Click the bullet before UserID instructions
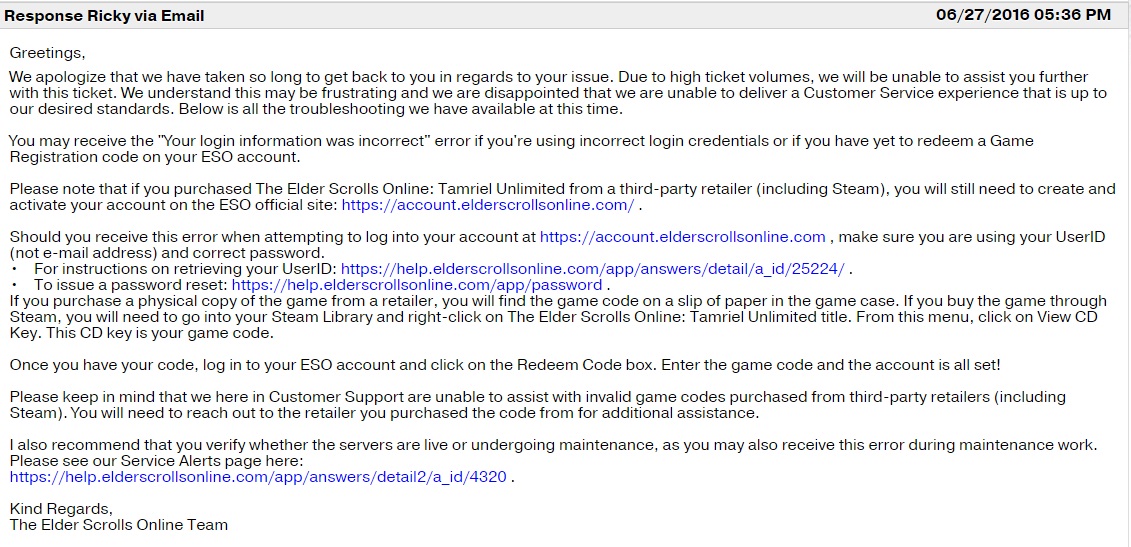Image resolution: width=1131 pixels, height=547 pixels. tap(15, 268)
